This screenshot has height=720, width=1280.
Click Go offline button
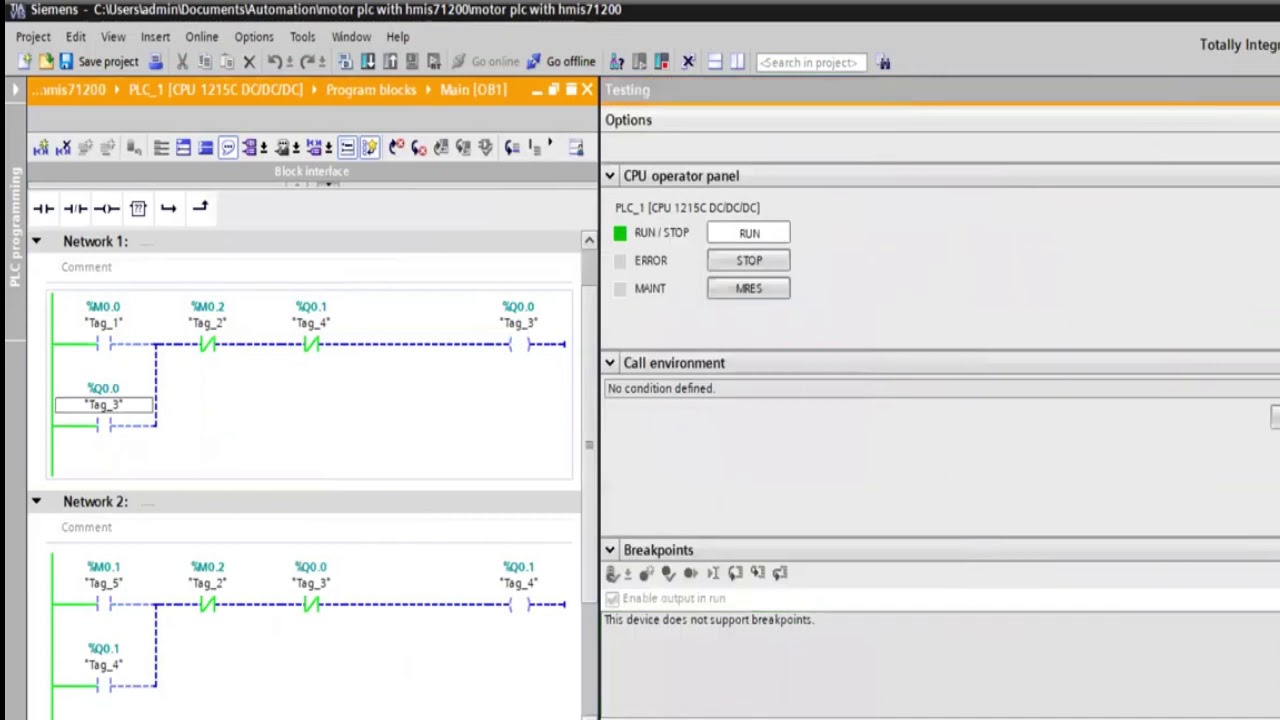561,62
